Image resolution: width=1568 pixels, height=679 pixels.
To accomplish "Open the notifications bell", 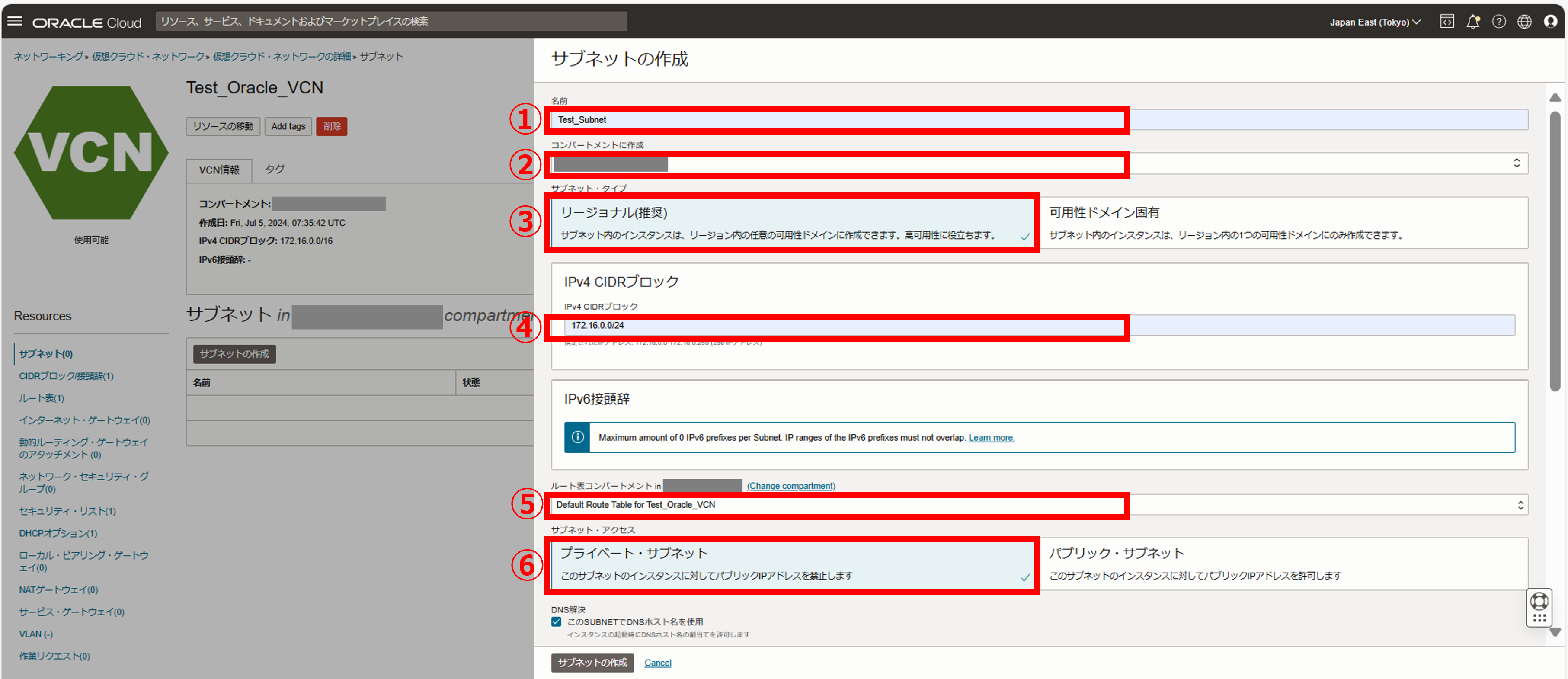I will (1472, 22).
